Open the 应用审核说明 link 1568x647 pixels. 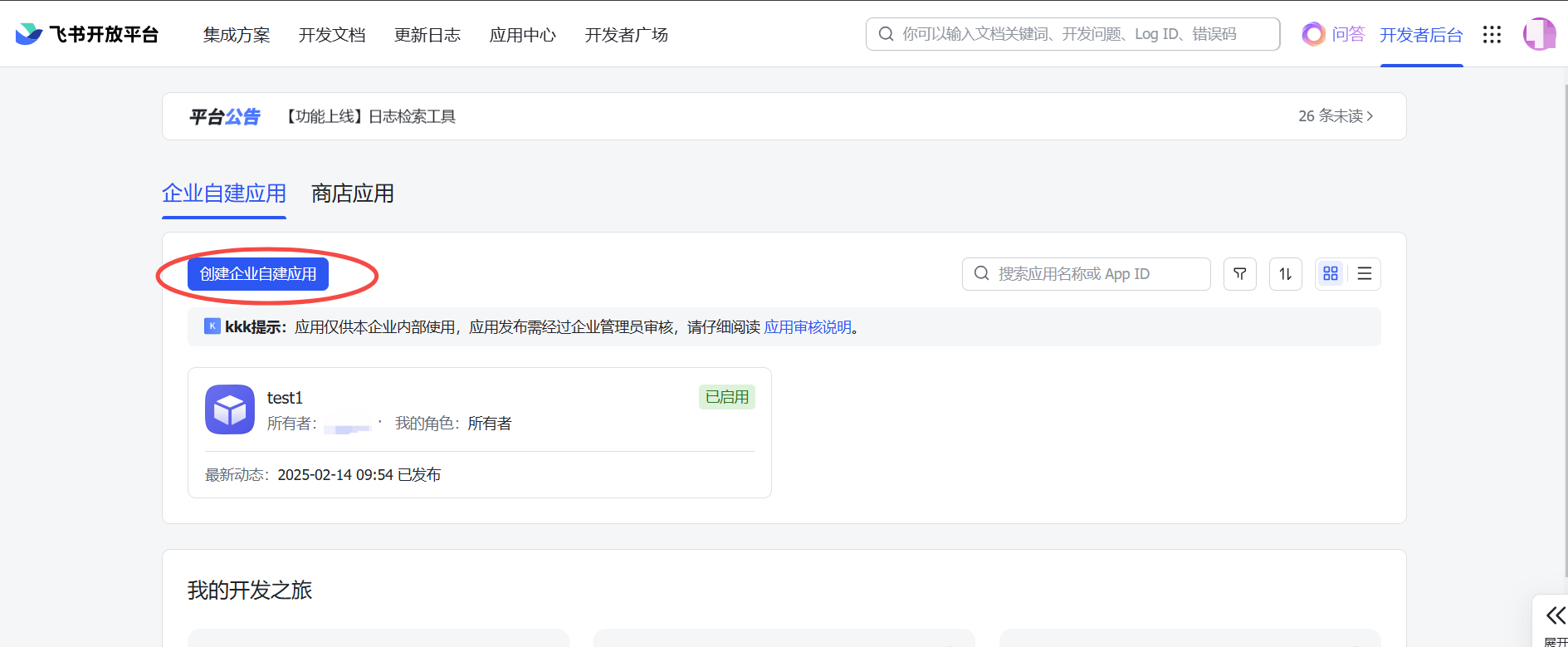click(807, 327)
